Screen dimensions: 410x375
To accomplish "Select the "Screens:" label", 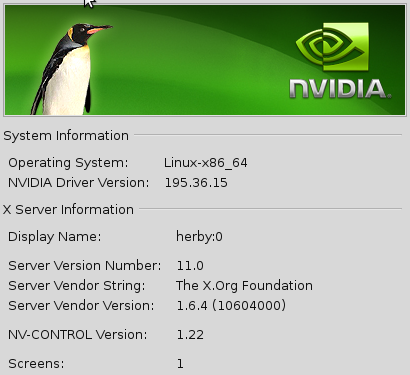I will pos(36,364).
